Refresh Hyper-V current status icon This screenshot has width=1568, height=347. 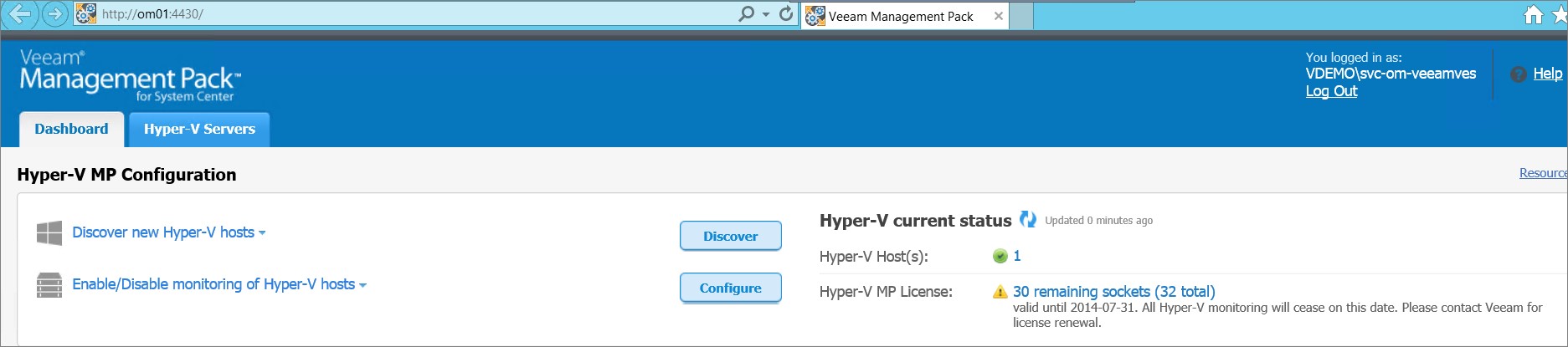(1027, 220)
